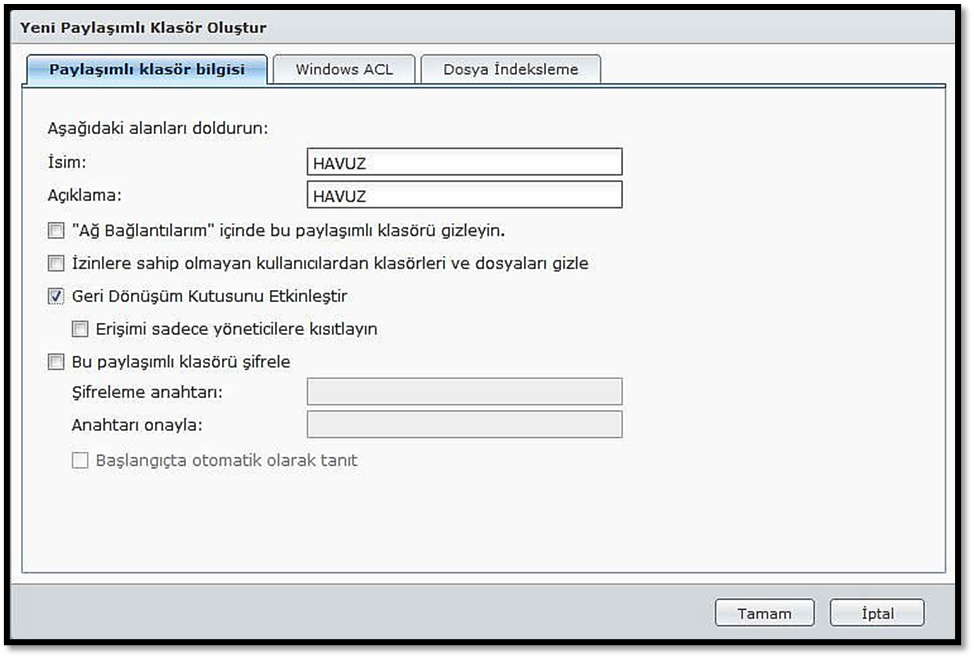This screenshot has height=658, width=974.
Task: Select the Paylaşımlı klasör bilgisi tab
Action: click(x=147, y=70)
